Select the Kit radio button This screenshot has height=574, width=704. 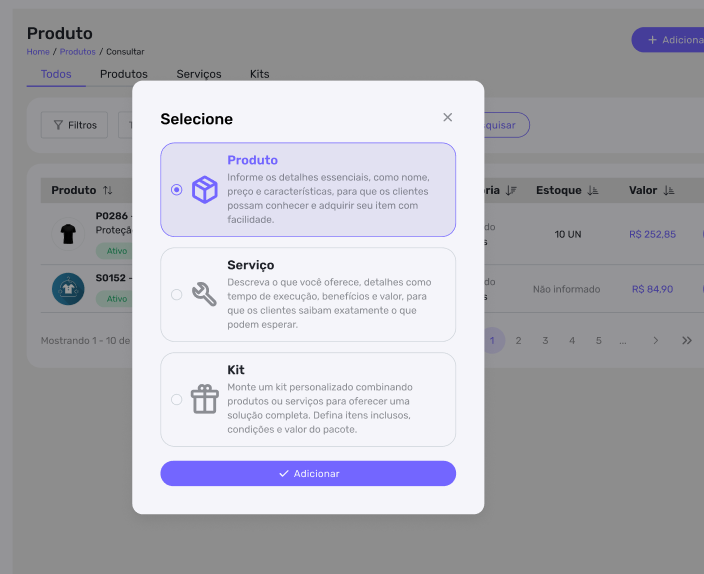point(177,399)
